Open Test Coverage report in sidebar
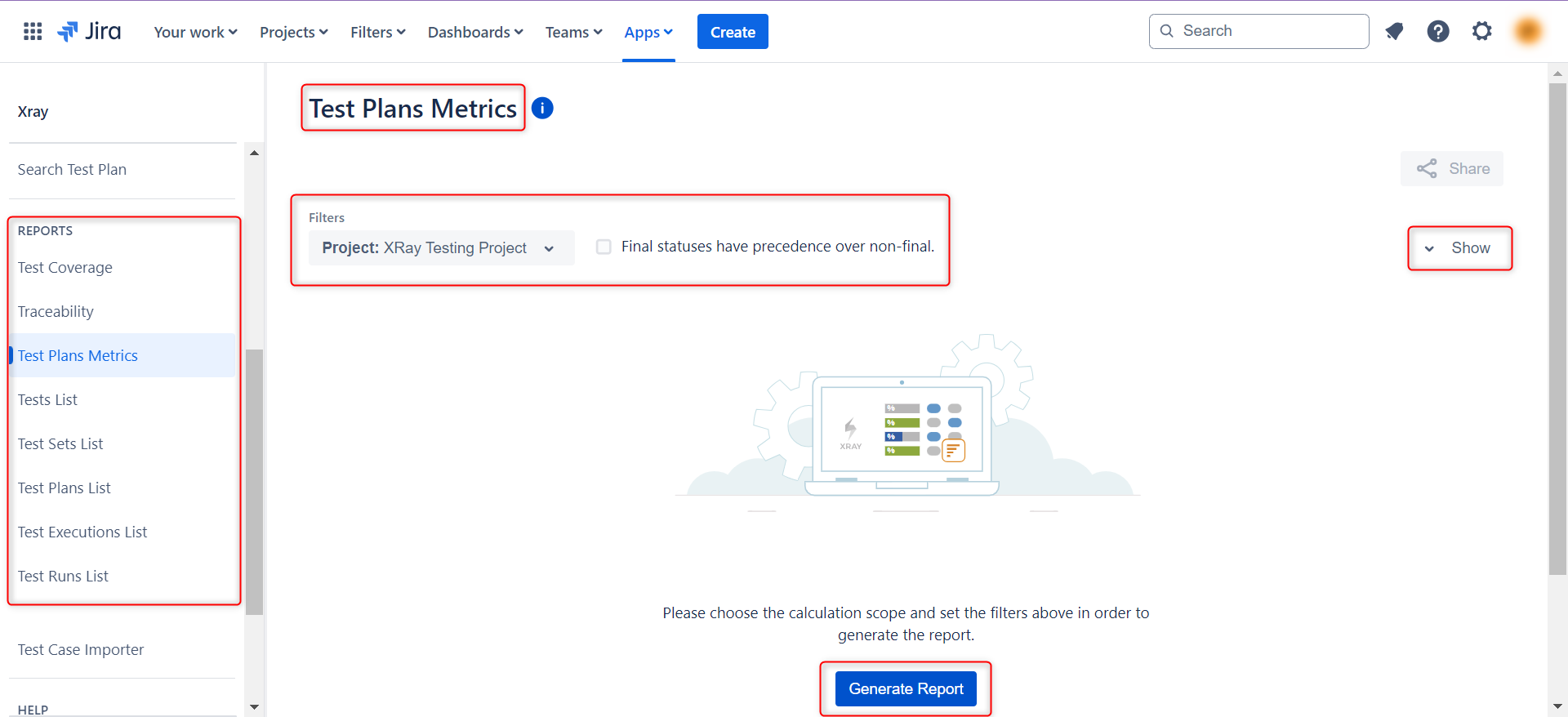 65,268
